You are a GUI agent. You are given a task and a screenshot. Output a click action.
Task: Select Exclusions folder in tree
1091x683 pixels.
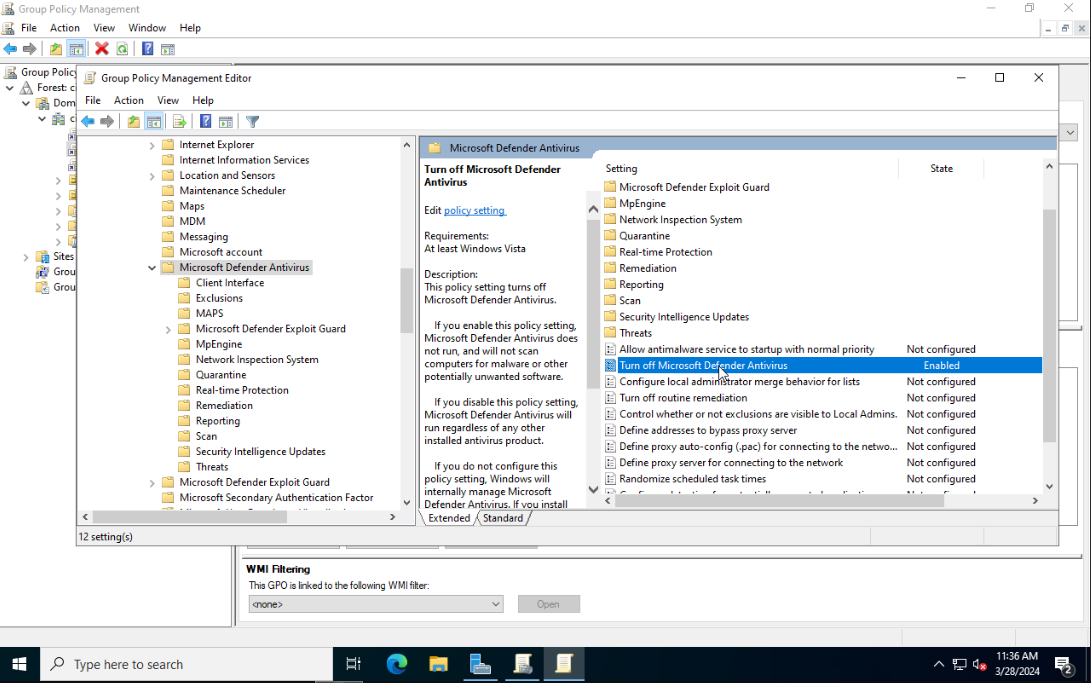tap(219, 298)
